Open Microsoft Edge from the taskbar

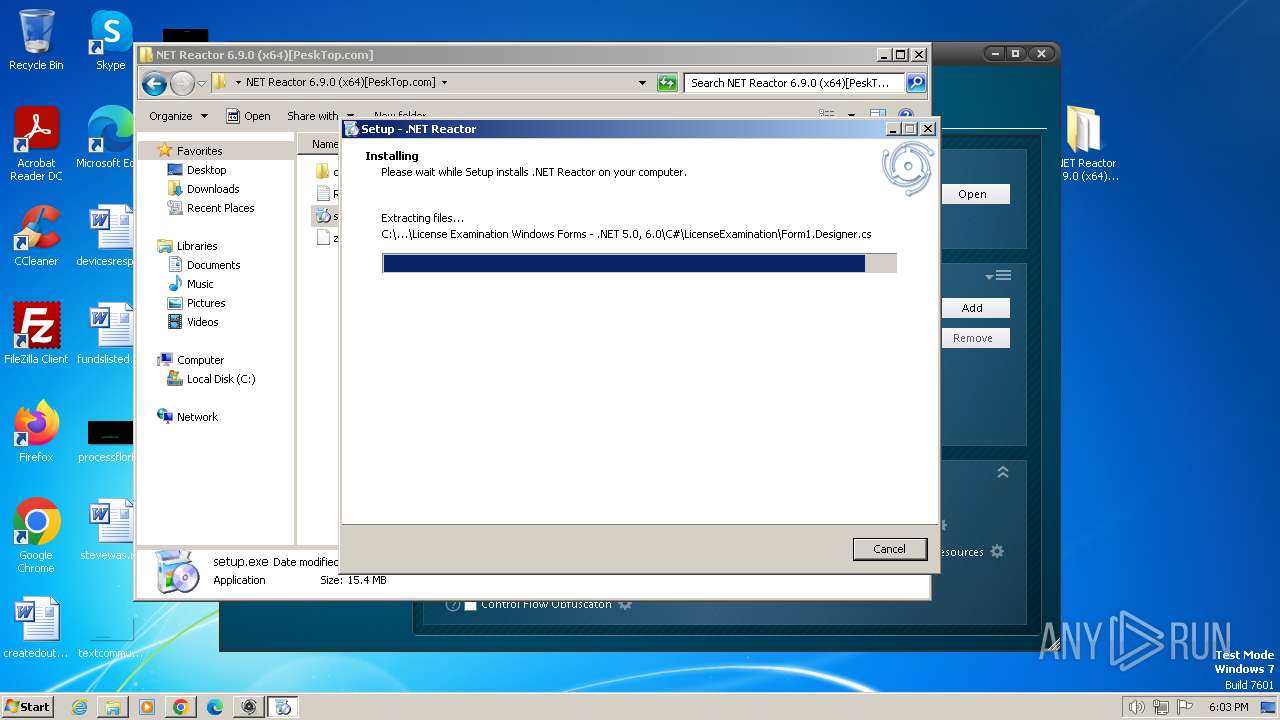(215, 707)
